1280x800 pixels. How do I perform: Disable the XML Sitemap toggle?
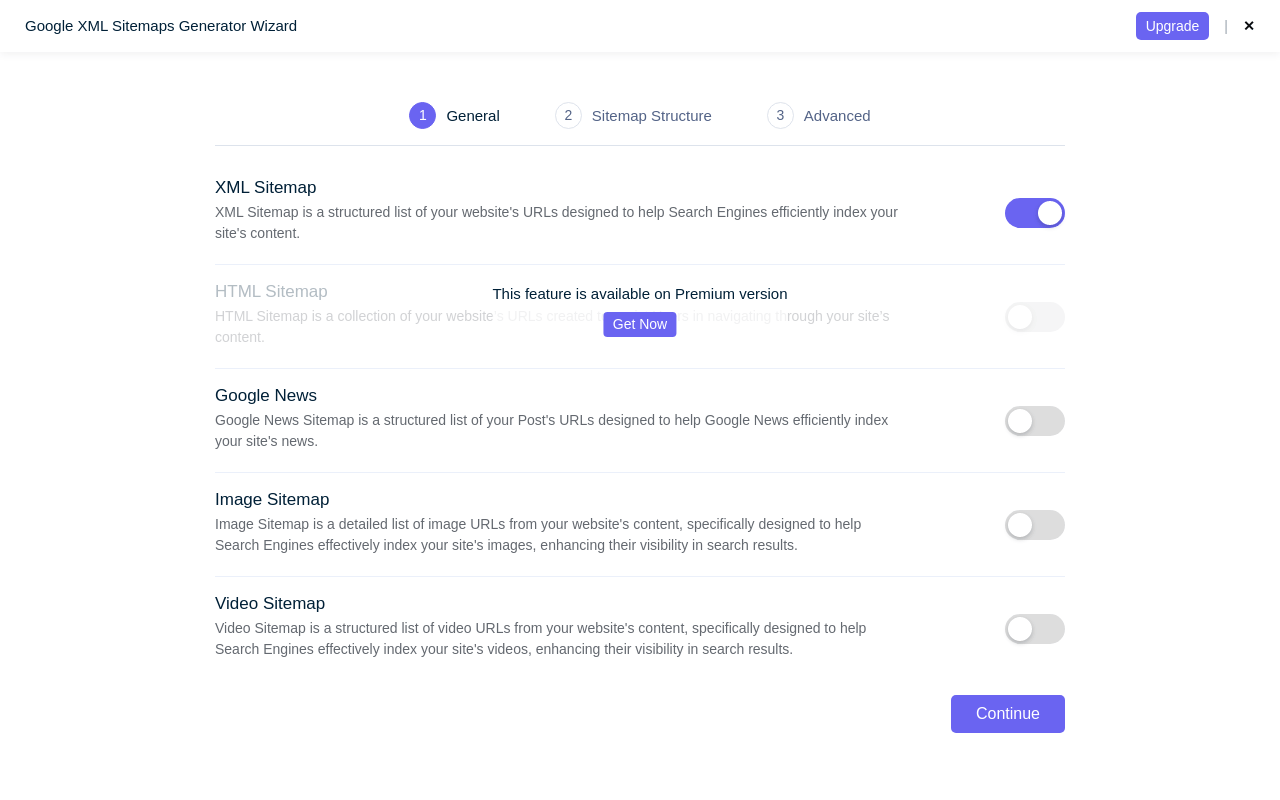click(1034, 213)
